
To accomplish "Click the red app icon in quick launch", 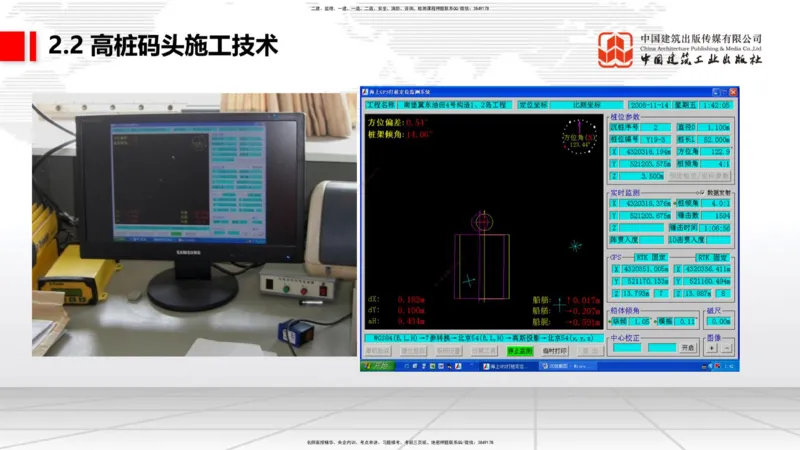I will [458, 366].
